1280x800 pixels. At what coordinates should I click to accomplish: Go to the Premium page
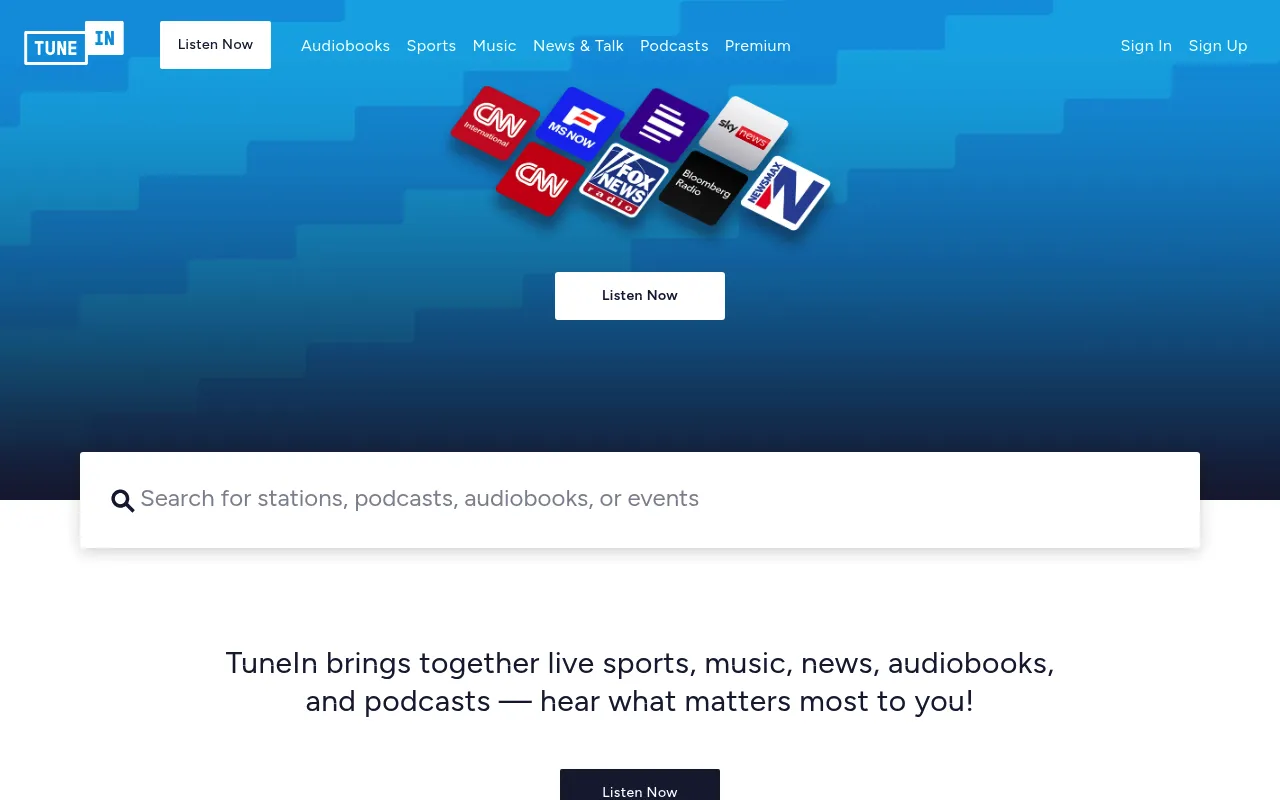click(758, 46)
